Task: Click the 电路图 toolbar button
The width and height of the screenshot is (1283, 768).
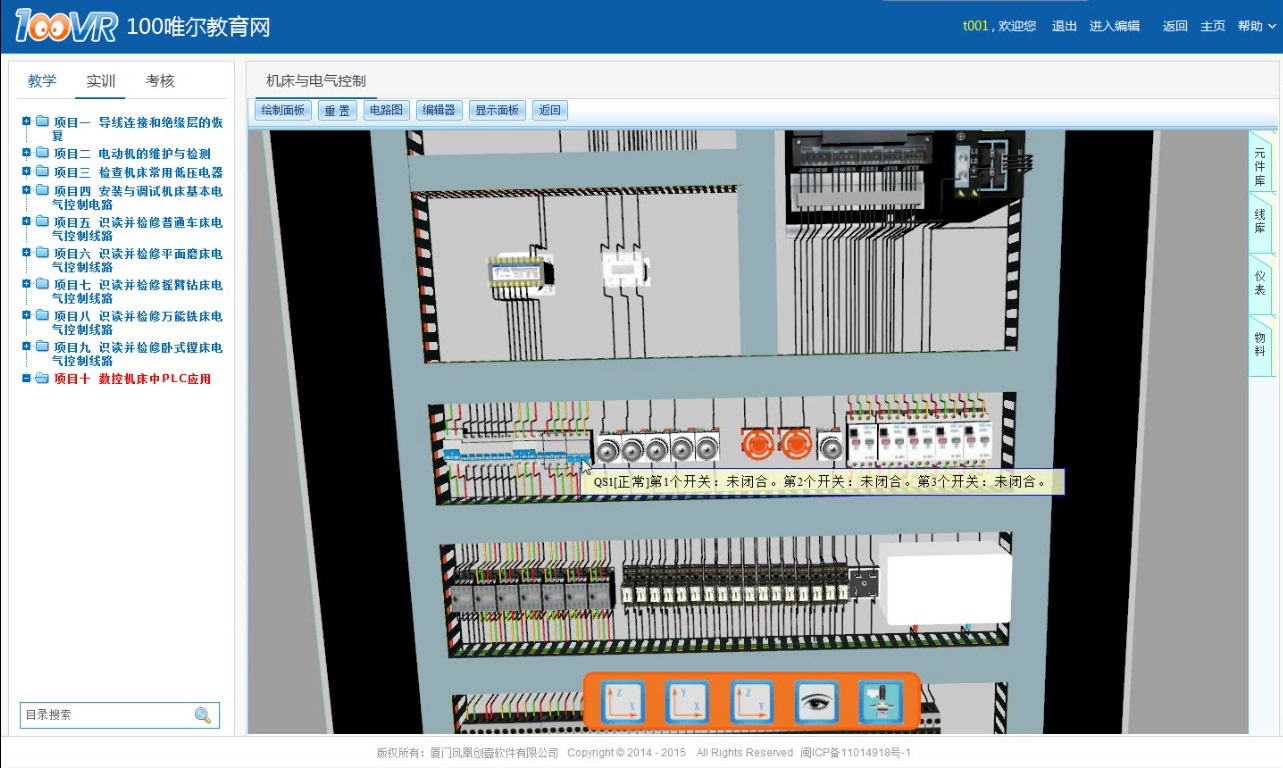Action: 386,110
